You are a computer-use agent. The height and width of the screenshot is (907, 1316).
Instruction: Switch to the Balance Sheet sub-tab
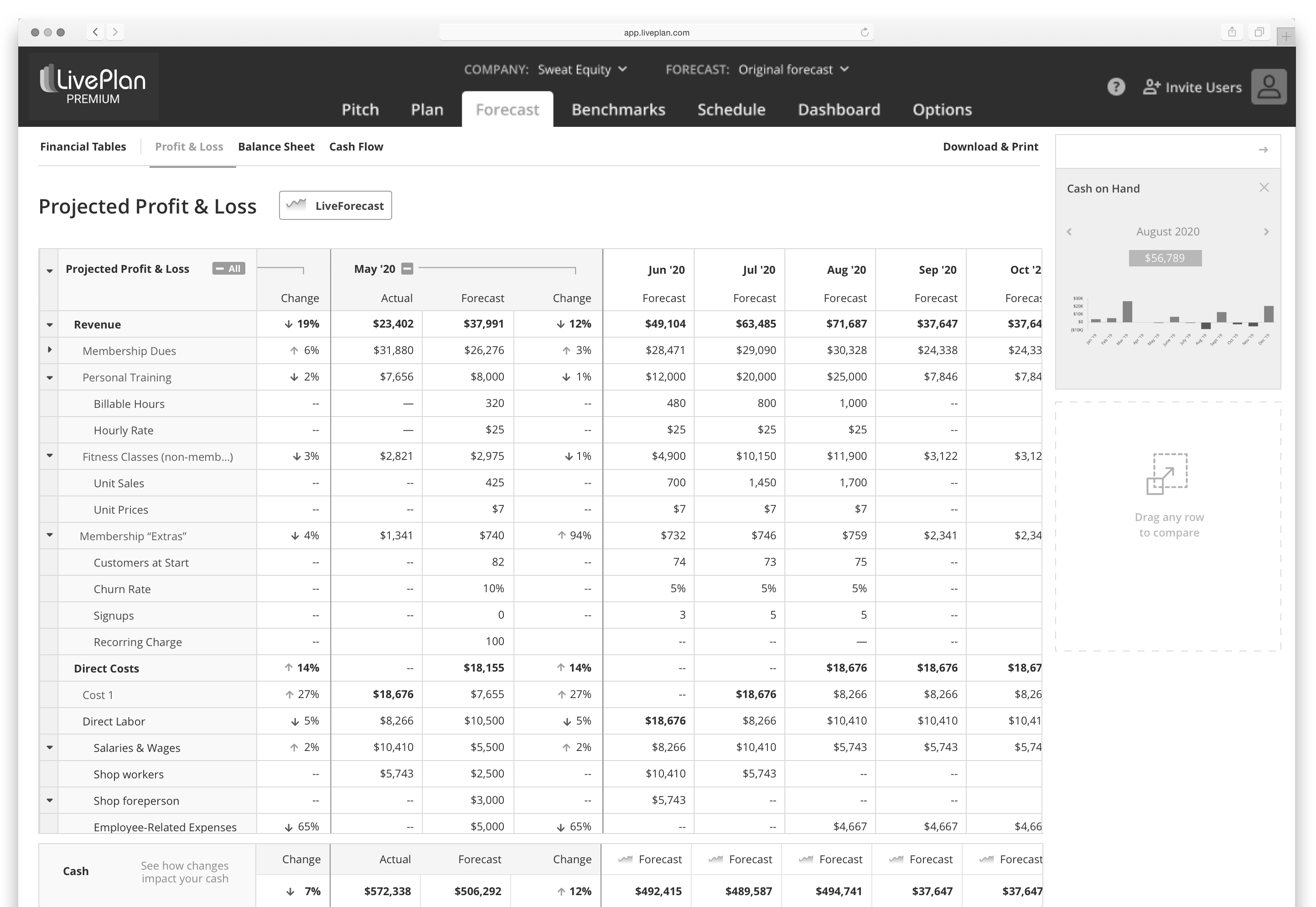[x=276, y=146]
